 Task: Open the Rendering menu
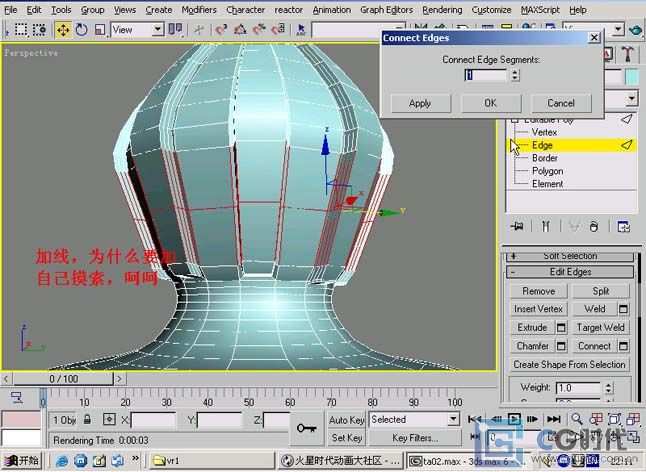point(441,9)
